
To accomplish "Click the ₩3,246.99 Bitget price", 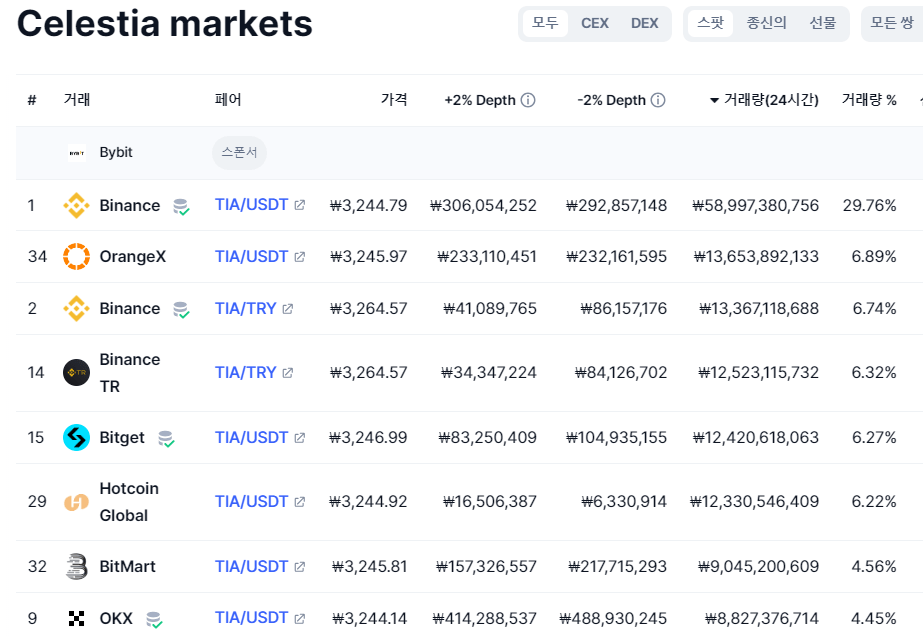I will coord(368,438).
